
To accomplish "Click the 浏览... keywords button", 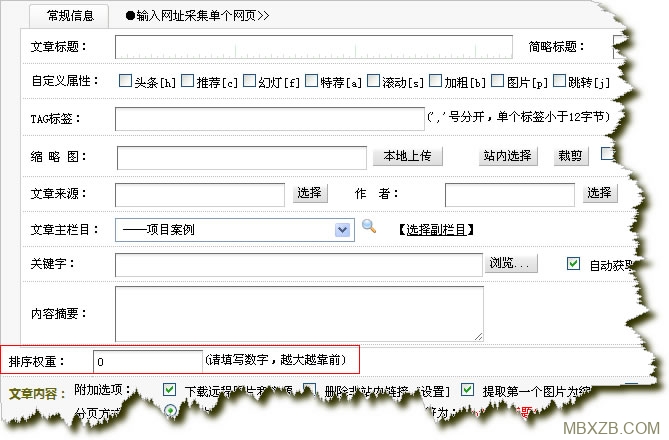I will click(511, 263).
